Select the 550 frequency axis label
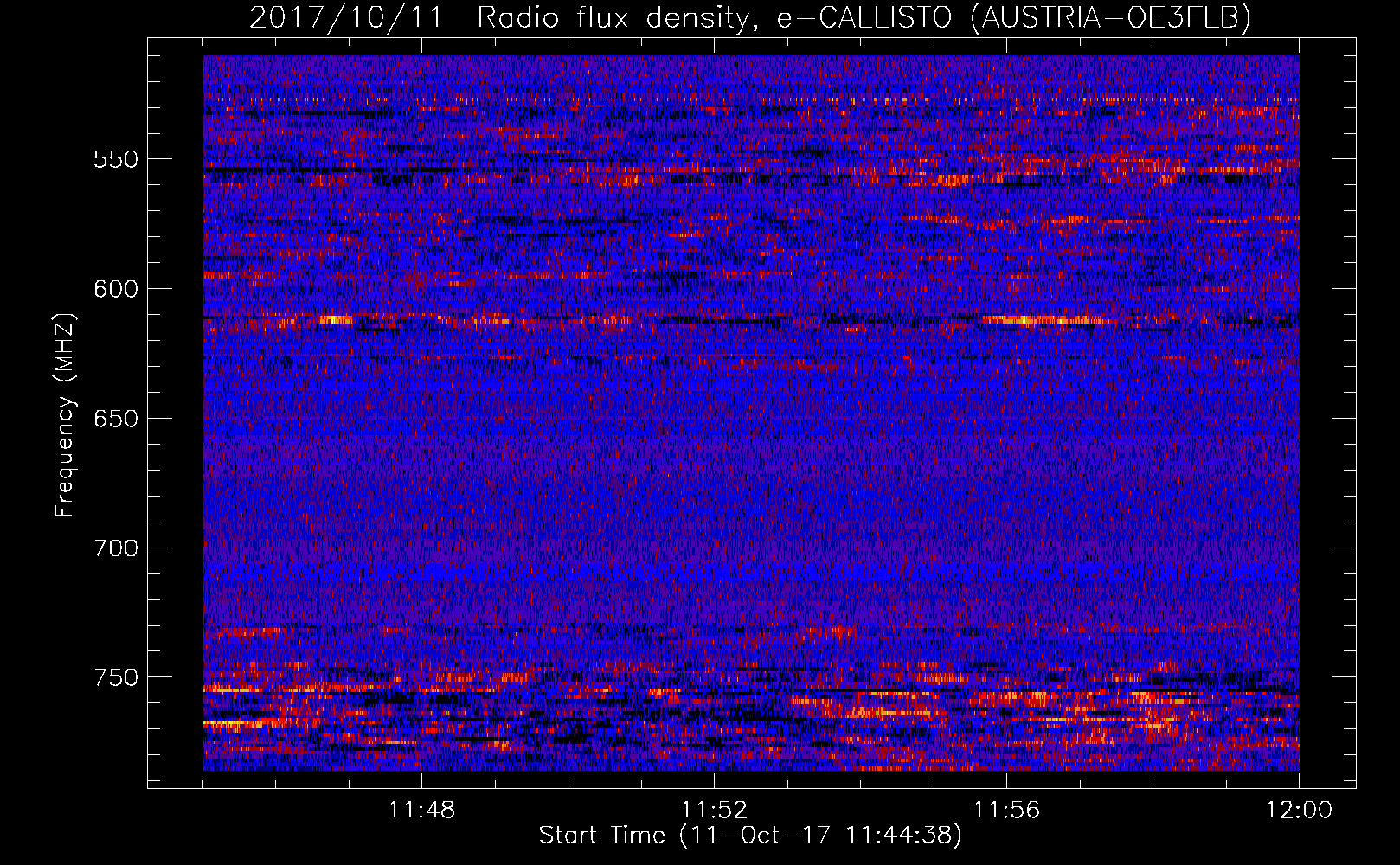This screenshot has width=1400, height=865. click(116, 160)
